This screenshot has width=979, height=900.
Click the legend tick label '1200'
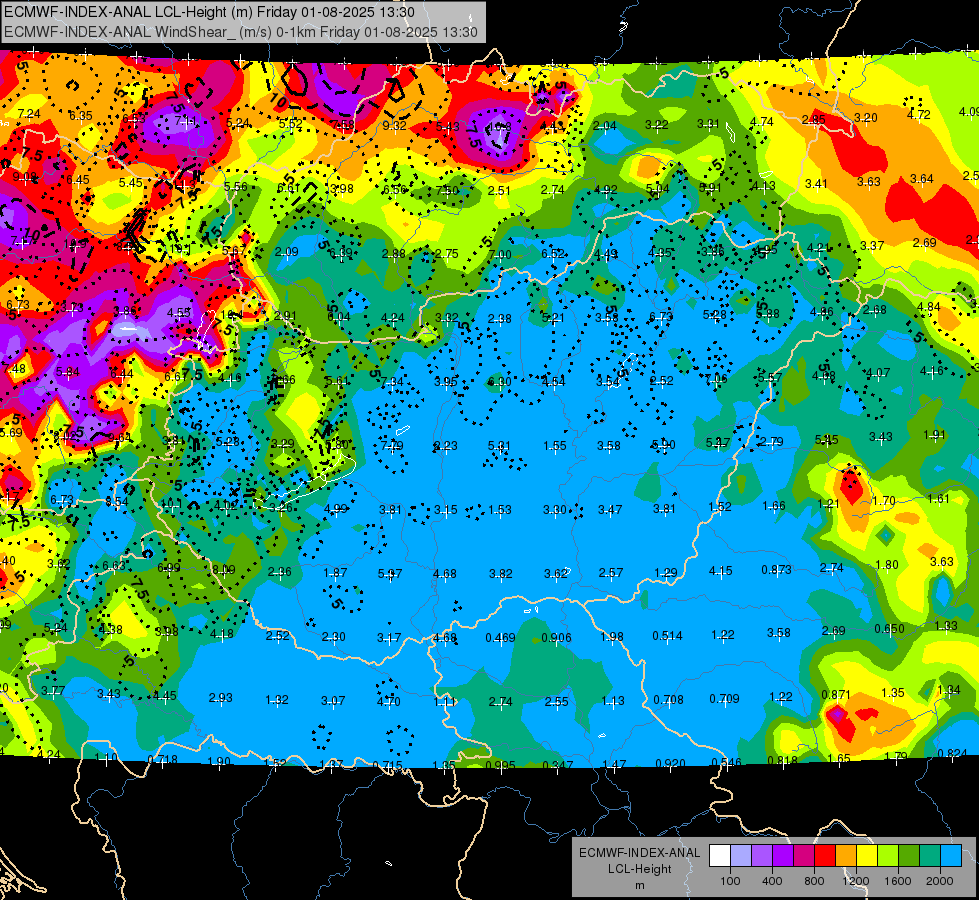coord(855,881)
